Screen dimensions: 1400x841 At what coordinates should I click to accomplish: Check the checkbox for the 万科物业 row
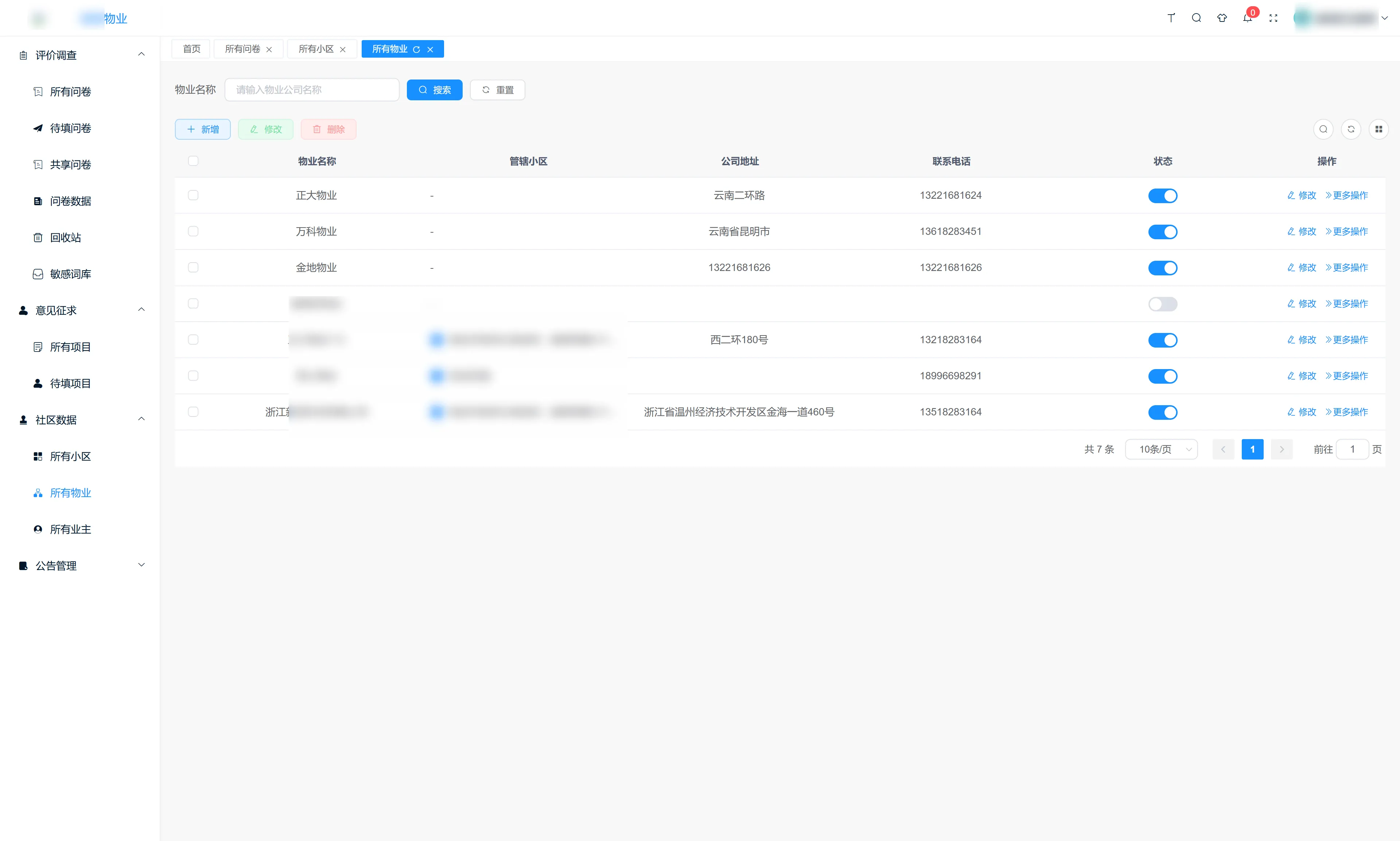coord(193,231)
